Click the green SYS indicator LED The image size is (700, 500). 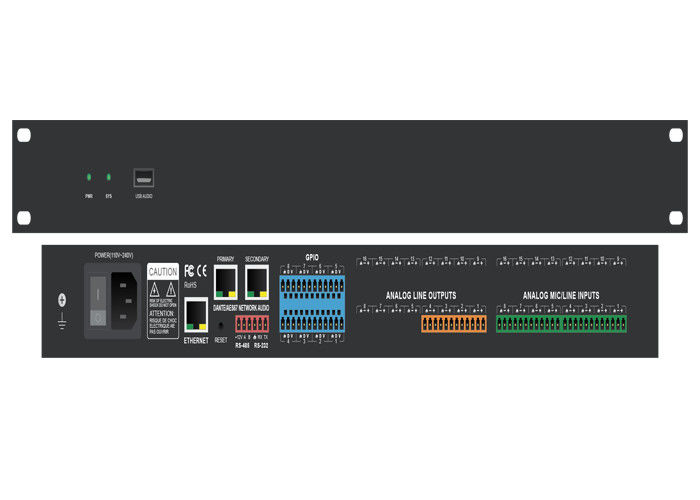coord(108,177)
